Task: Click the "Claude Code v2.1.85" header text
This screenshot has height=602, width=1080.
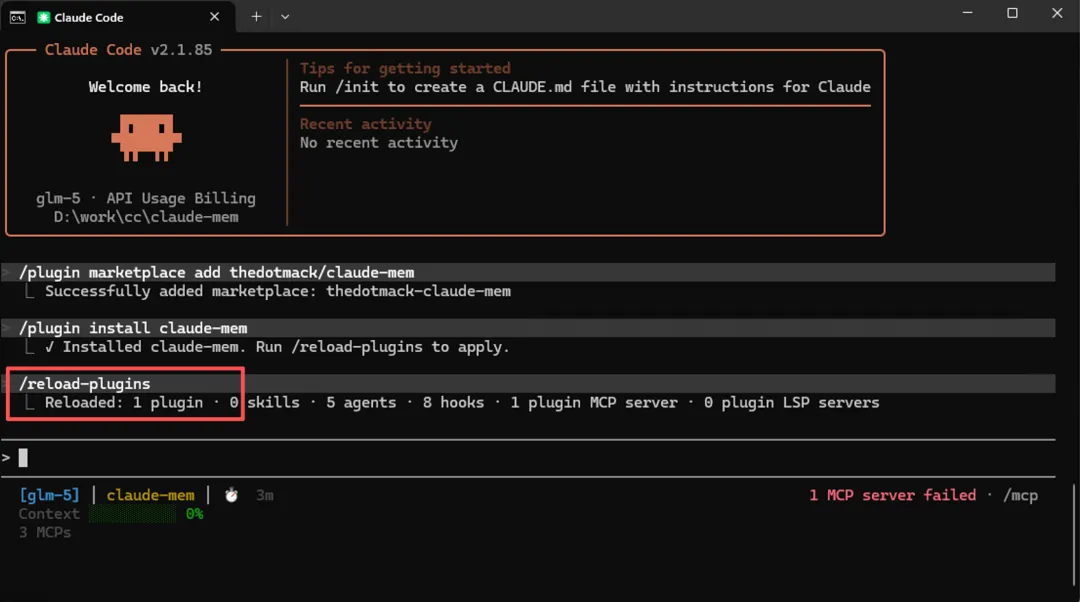Action: (128, 50)
